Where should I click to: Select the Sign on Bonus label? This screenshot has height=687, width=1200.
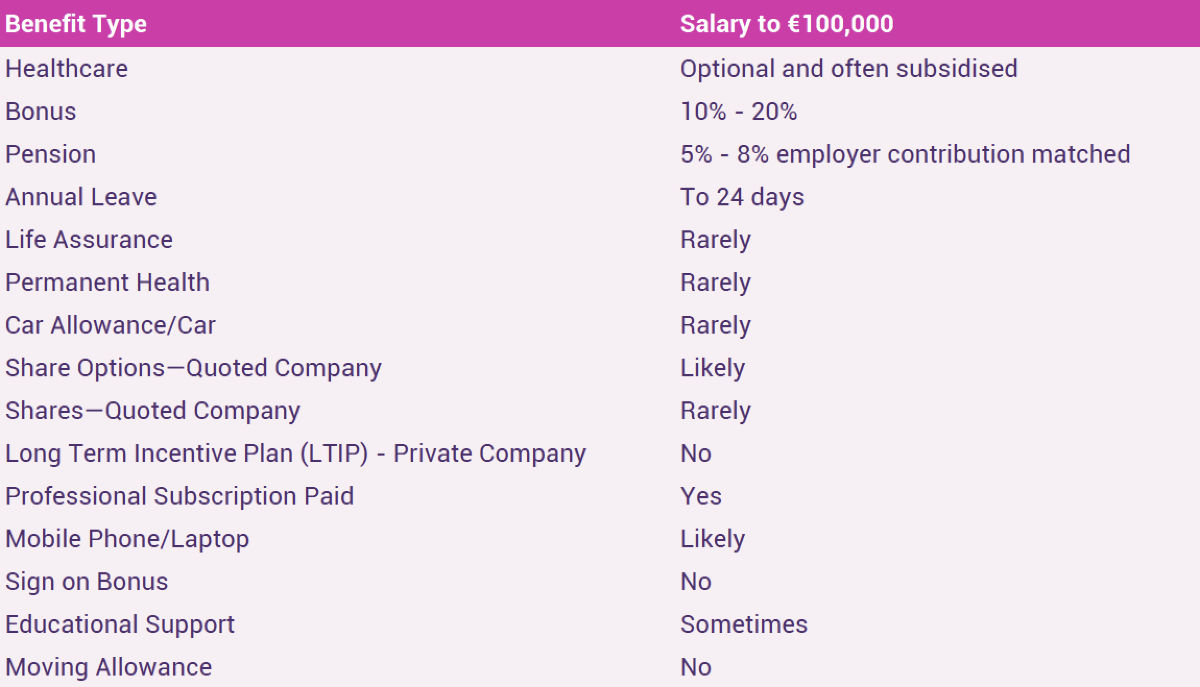tap(87, 582)
